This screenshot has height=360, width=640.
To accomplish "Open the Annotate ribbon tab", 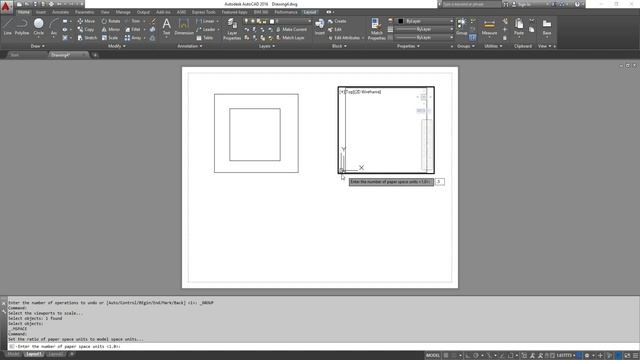I will [60, 12].
